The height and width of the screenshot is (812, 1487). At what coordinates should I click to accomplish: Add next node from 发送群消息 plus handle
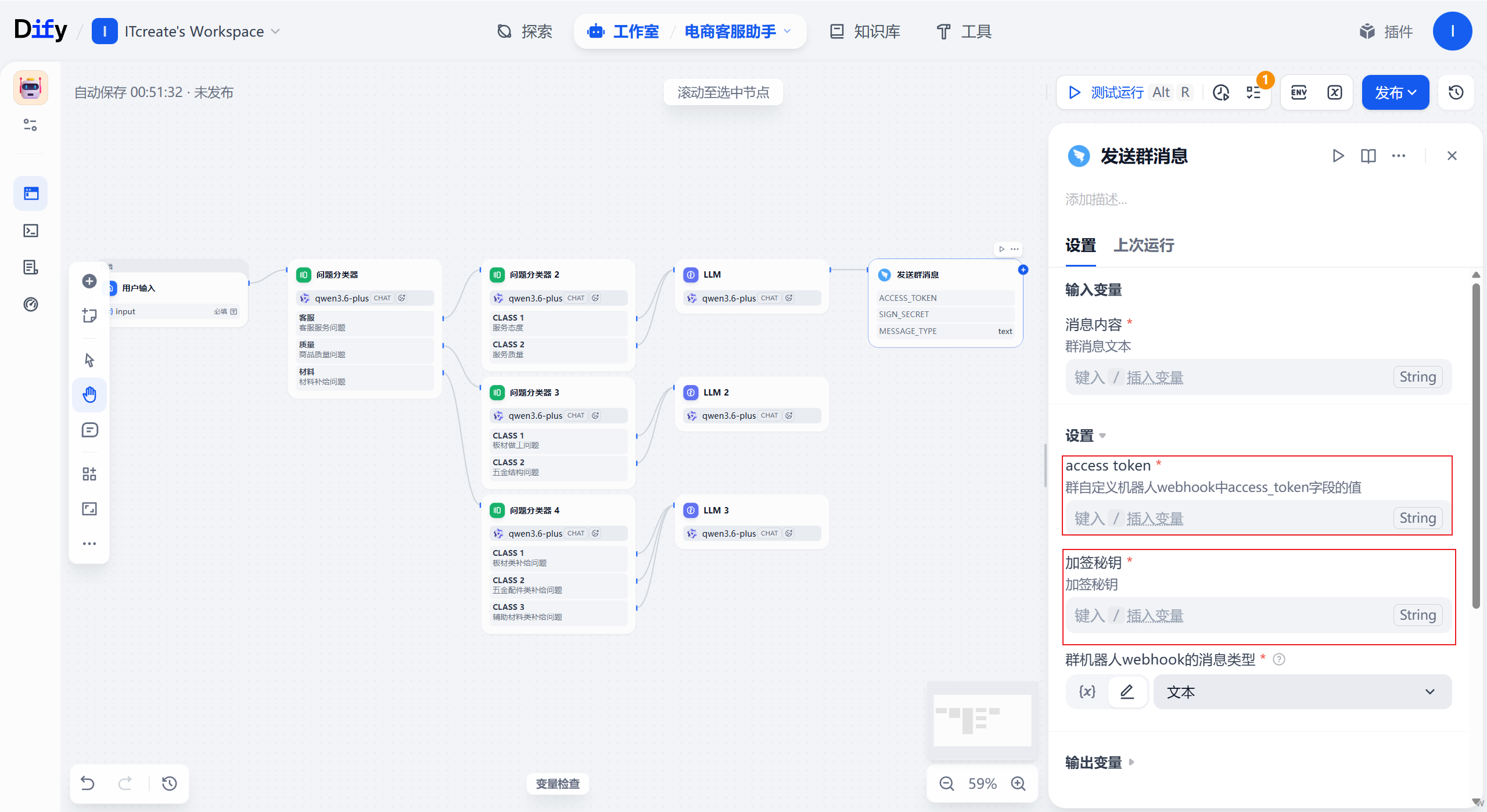(1023, 270)
